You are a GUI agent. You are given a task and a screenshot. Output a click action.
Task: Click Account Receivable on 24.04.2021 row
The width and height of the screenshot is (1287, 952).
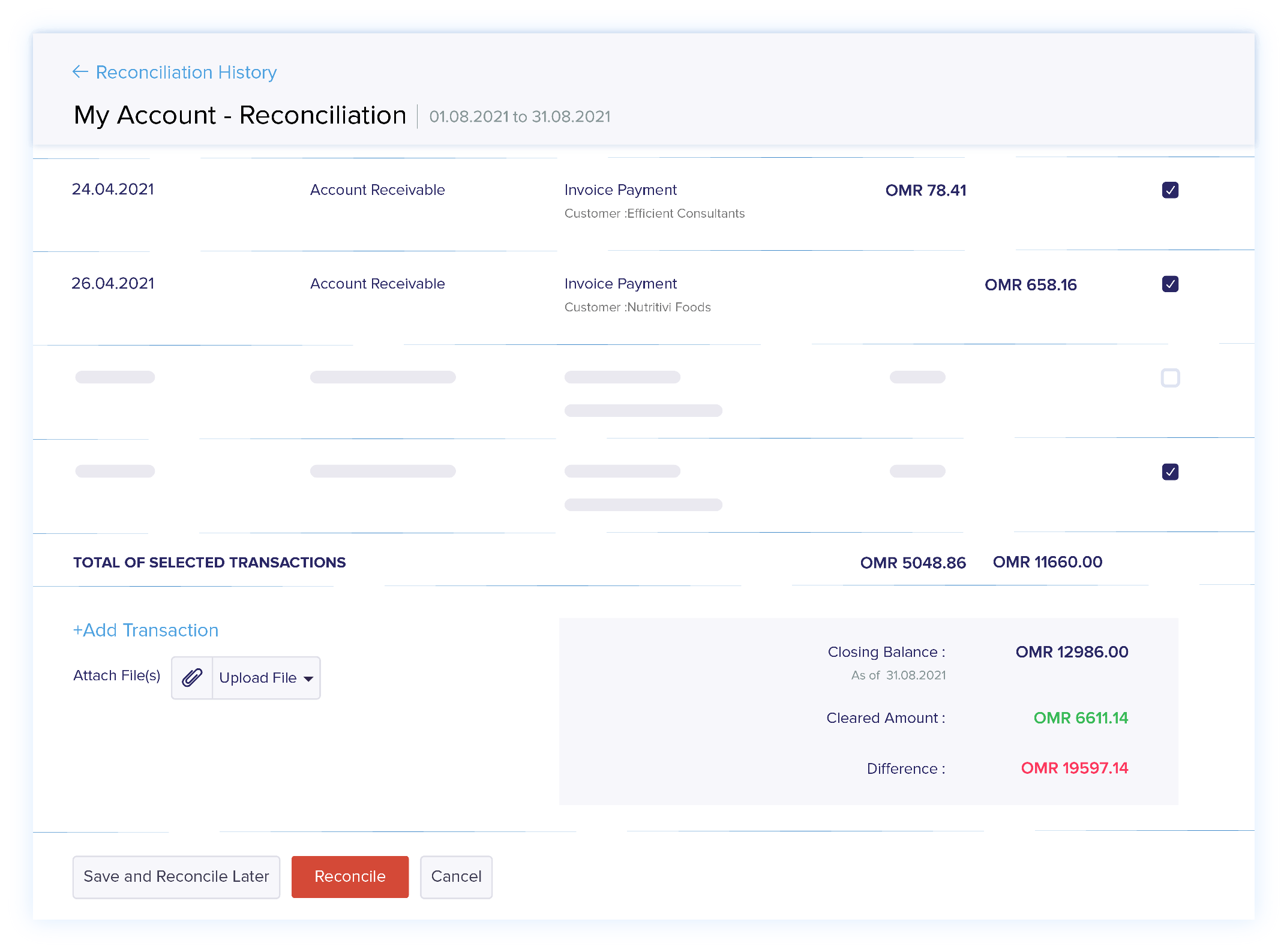(x=377, y=190)
